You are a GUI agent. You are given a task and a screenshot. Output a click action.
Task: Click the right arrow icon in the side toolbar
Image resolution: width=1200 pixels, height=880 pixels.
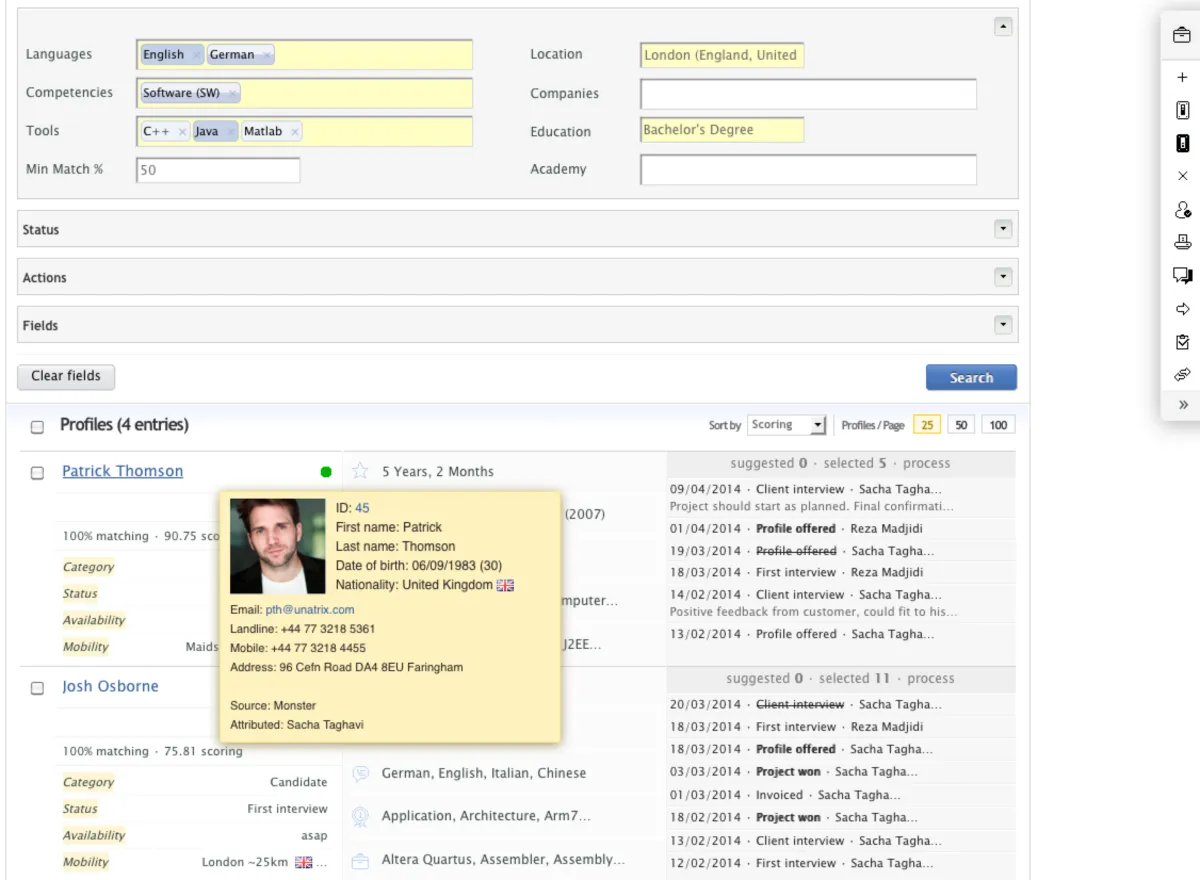[x=1182, y=309]
